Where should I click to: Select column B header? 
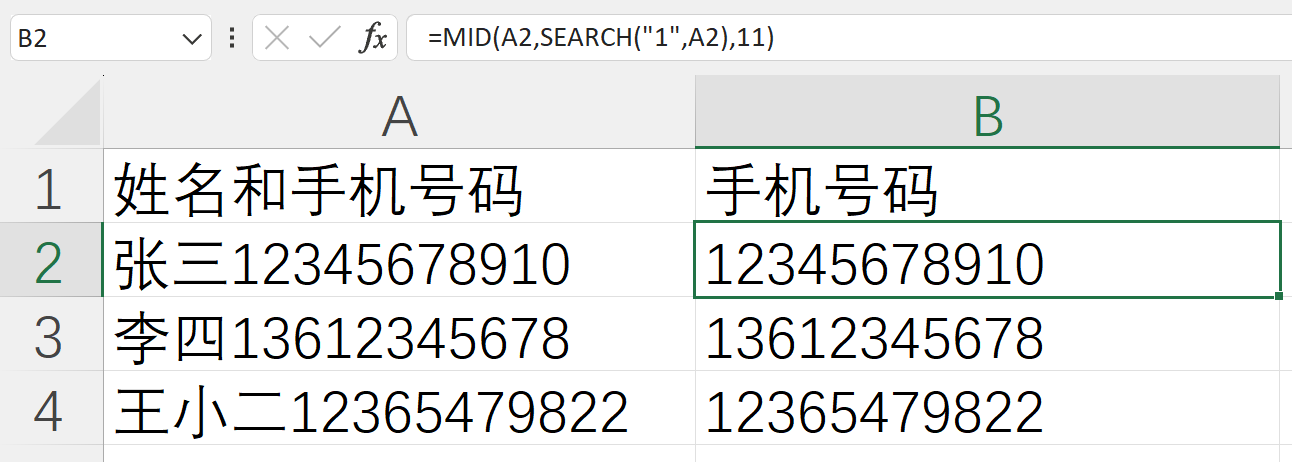[987, 114]
